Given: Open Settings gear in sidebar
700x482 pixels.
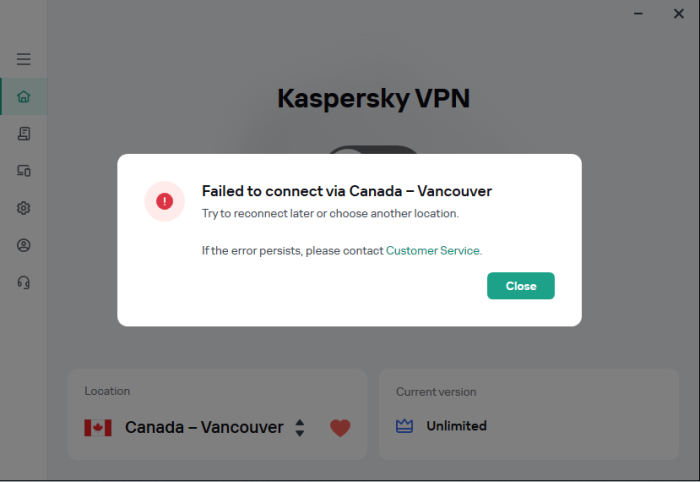Looking at the screenshot, I should coord(24,208).
